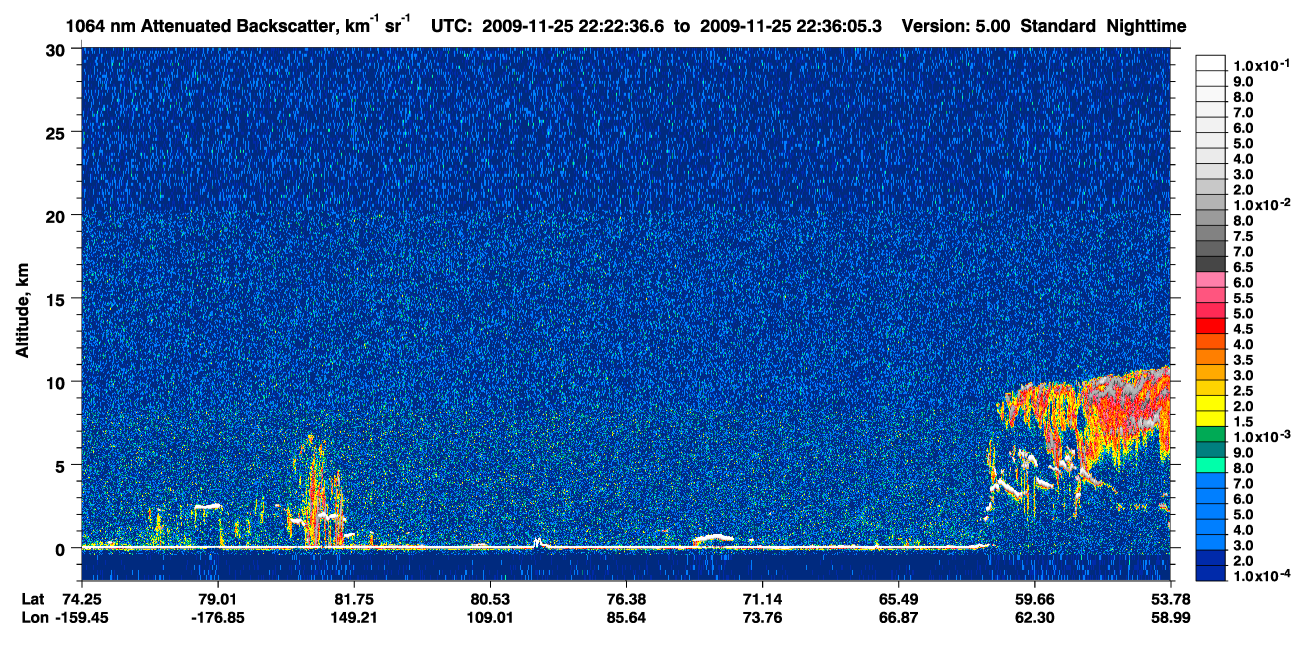Click longitude value 73.76

pyautogui.click(x=762, y=618)
